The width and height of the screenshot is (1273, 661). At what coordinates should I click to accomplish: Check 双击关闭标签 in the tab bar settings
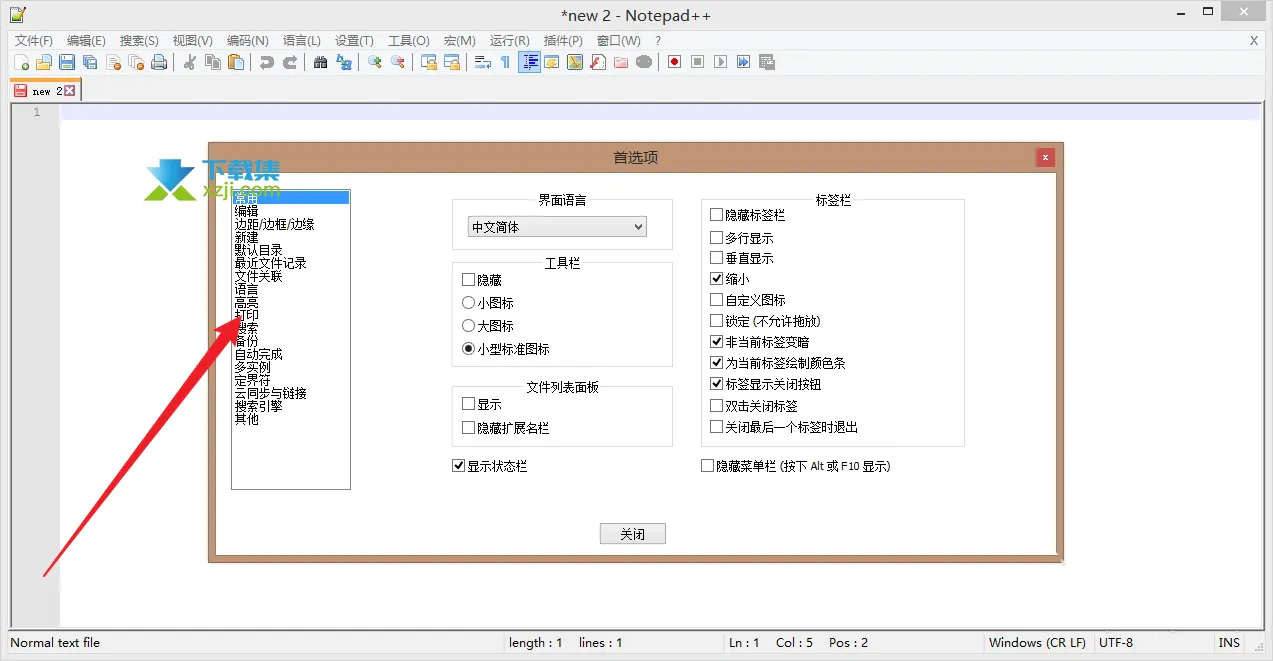point(716,405)
